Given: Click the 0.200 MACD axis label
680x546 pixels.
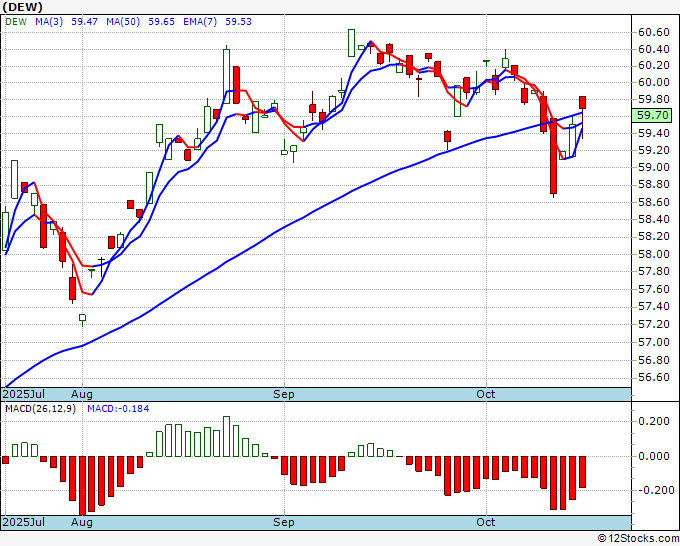Looking at the screenshot, I should 654,421.
